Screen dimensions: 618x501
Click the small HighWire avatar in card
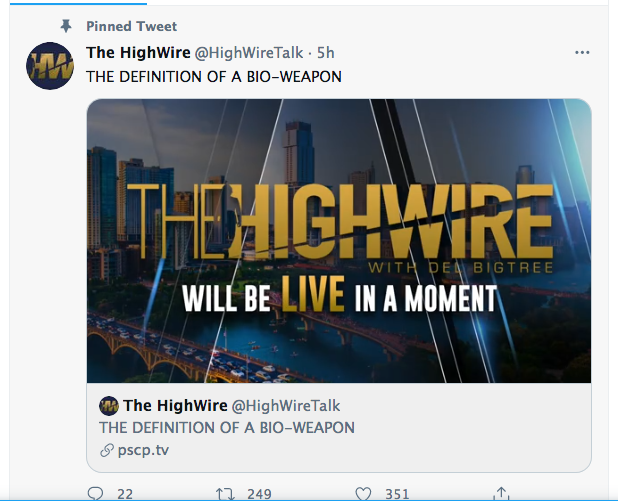[x=109, y=406]
